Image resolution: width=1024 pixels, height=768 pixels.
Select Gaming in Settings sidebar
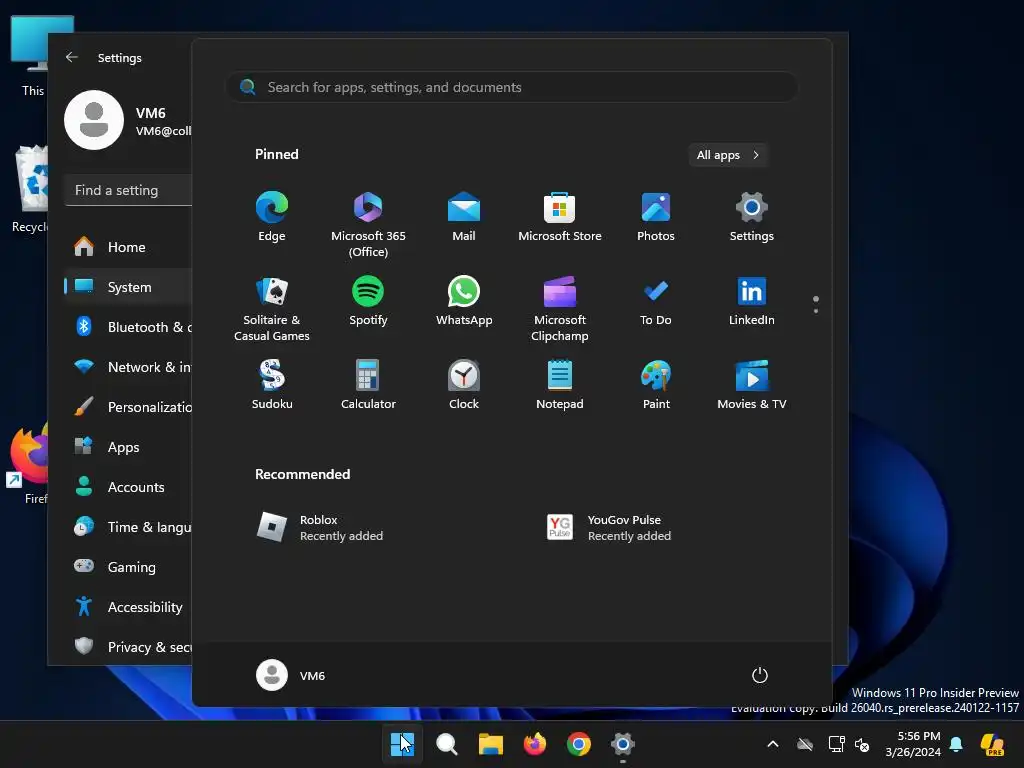tap(129, 567)
